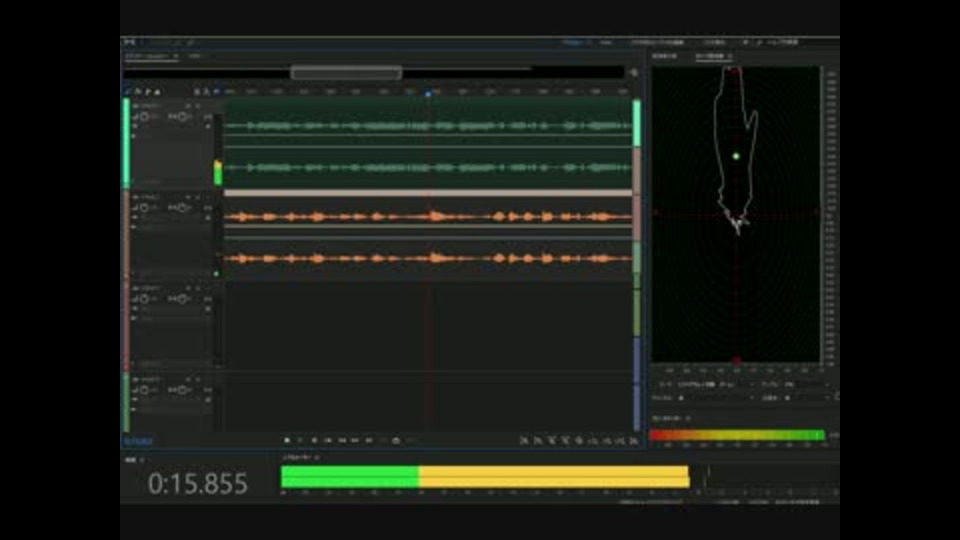
Task: Show Inputs/Outputs in track headers
Action: [x=128, y=91]
